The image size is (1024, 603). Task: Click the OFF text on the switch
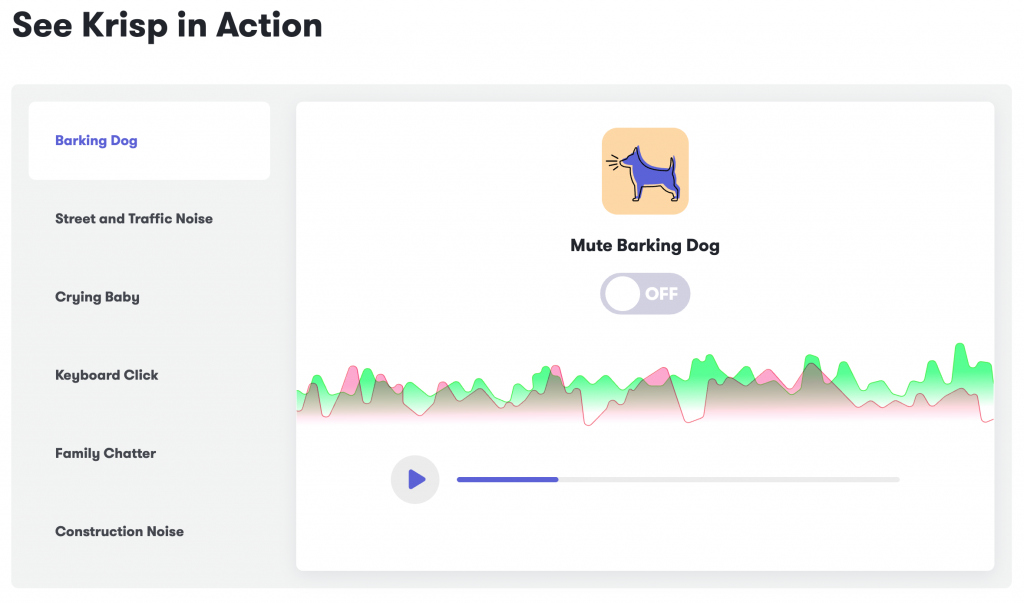click(x=661, y=294)
